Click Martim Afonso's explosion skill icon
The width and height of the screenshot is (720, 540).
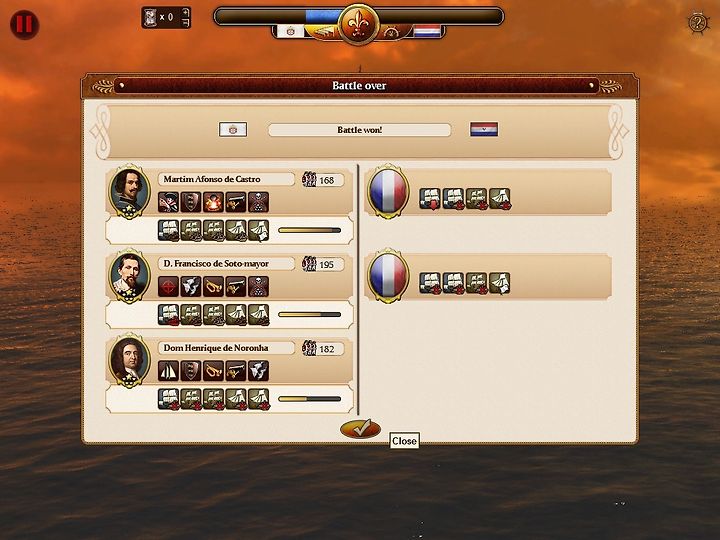(x=213, y=202)
